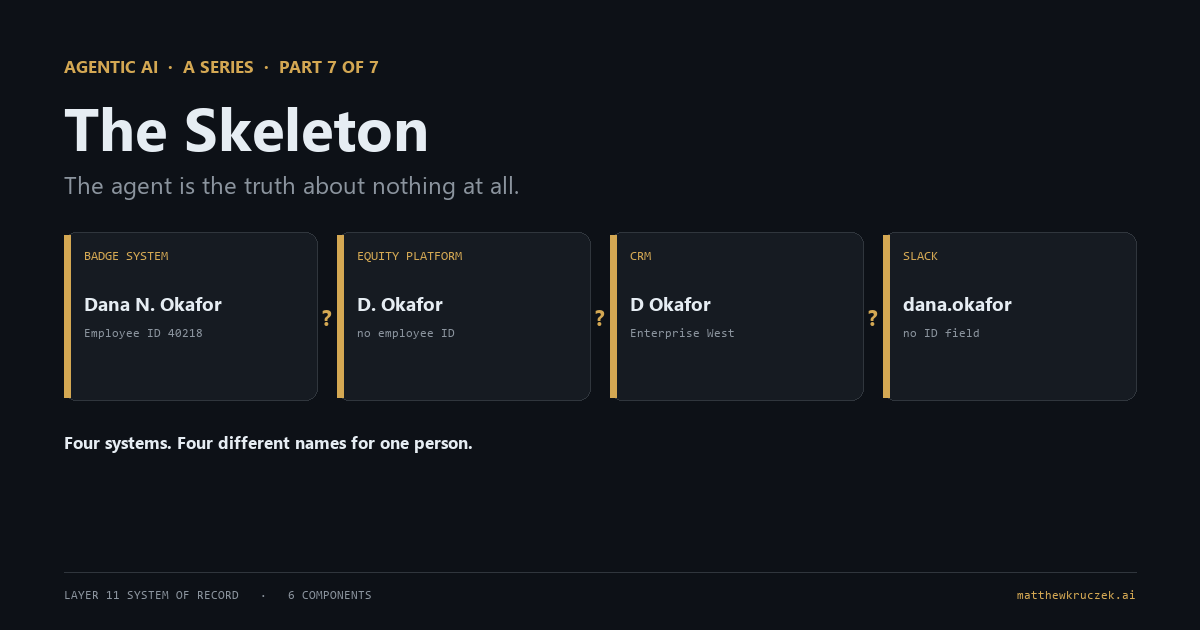The image size is (1200, 630).
Task: Open the matthewkruczek.ai link
Action: 1076,595
